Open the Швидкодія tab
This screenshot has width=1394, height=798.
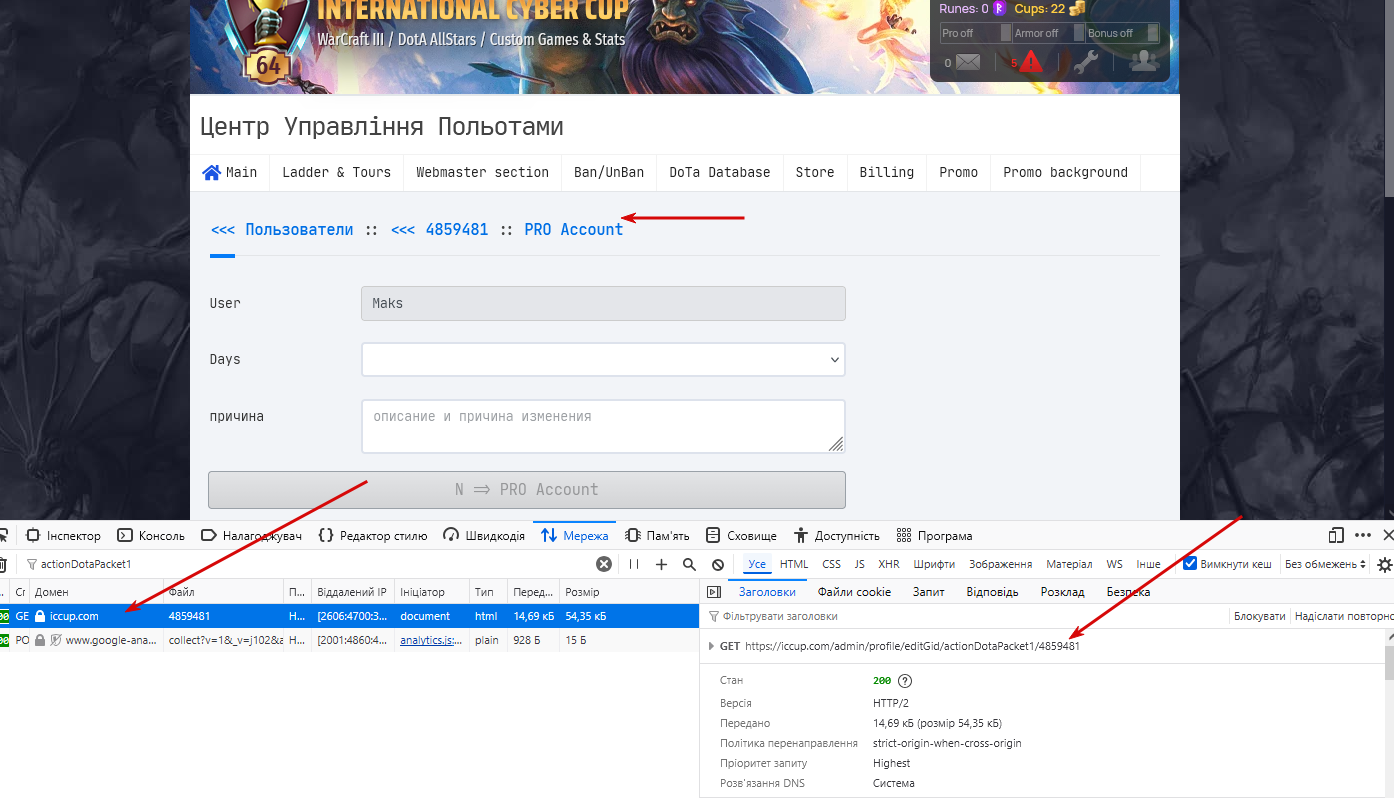(x=484, y=535)
